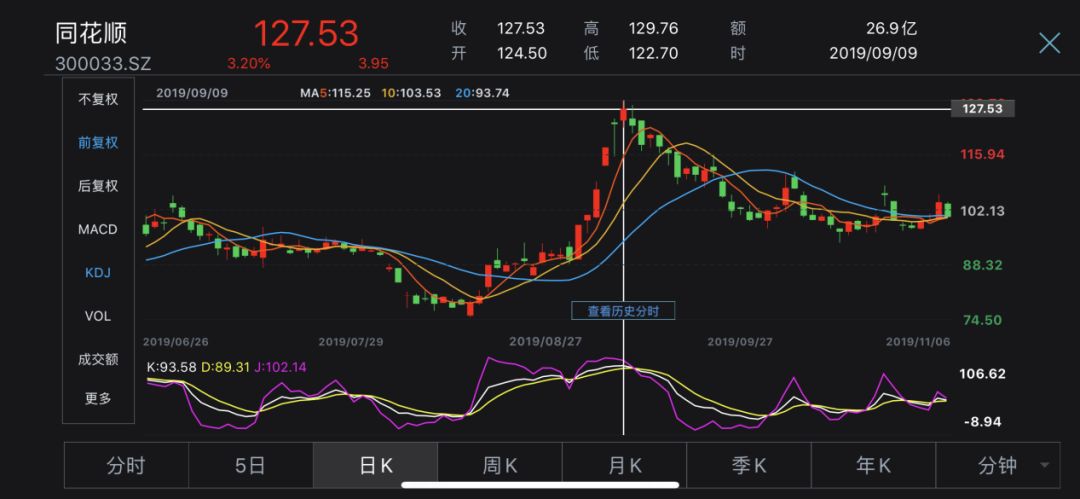Viewport: 1080px width, 499px height.
Task: Tap the 106.62 KDJ axis label
Action: [x=982, y=374]
